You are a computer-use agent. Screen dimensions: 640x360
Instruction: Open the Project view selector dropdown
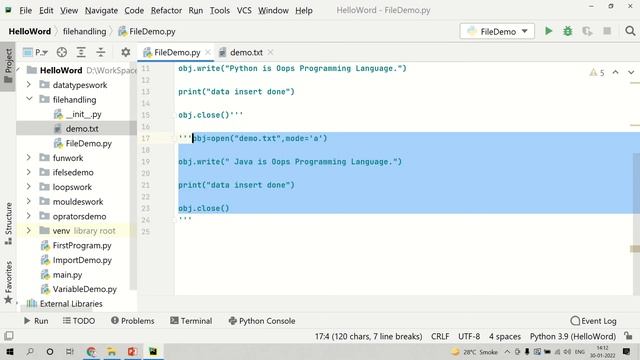(36, 52)
